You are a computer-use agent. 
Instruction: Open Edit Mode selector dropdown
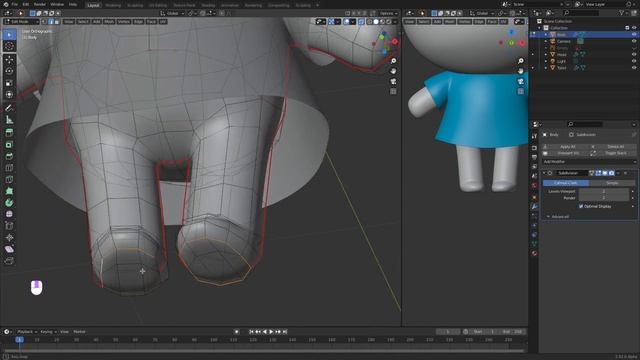click(21, 22)
